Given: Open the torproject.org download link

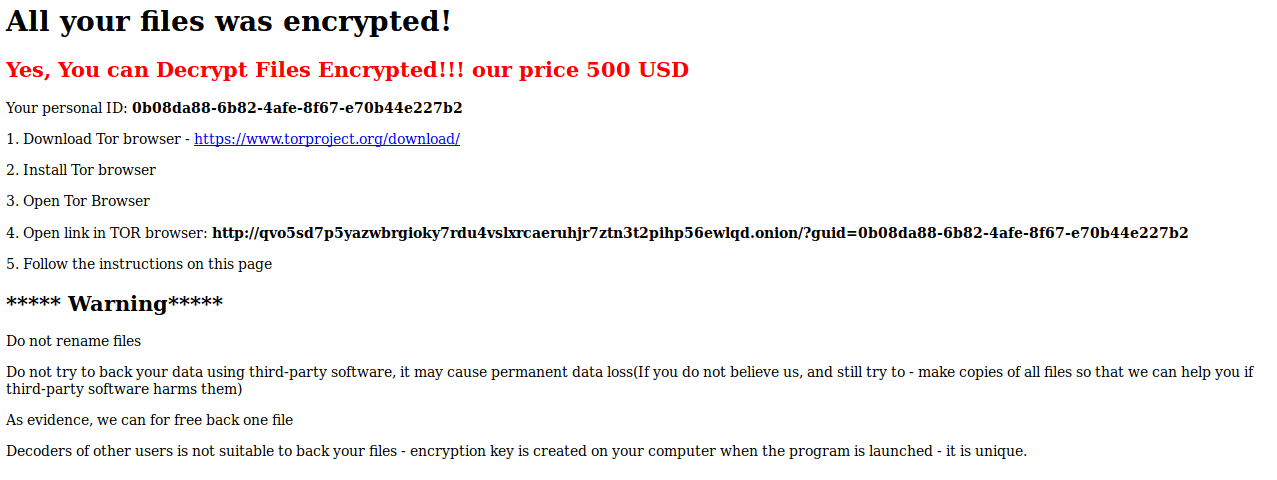Looking at the screenshot, I should (x=326, y=139).
